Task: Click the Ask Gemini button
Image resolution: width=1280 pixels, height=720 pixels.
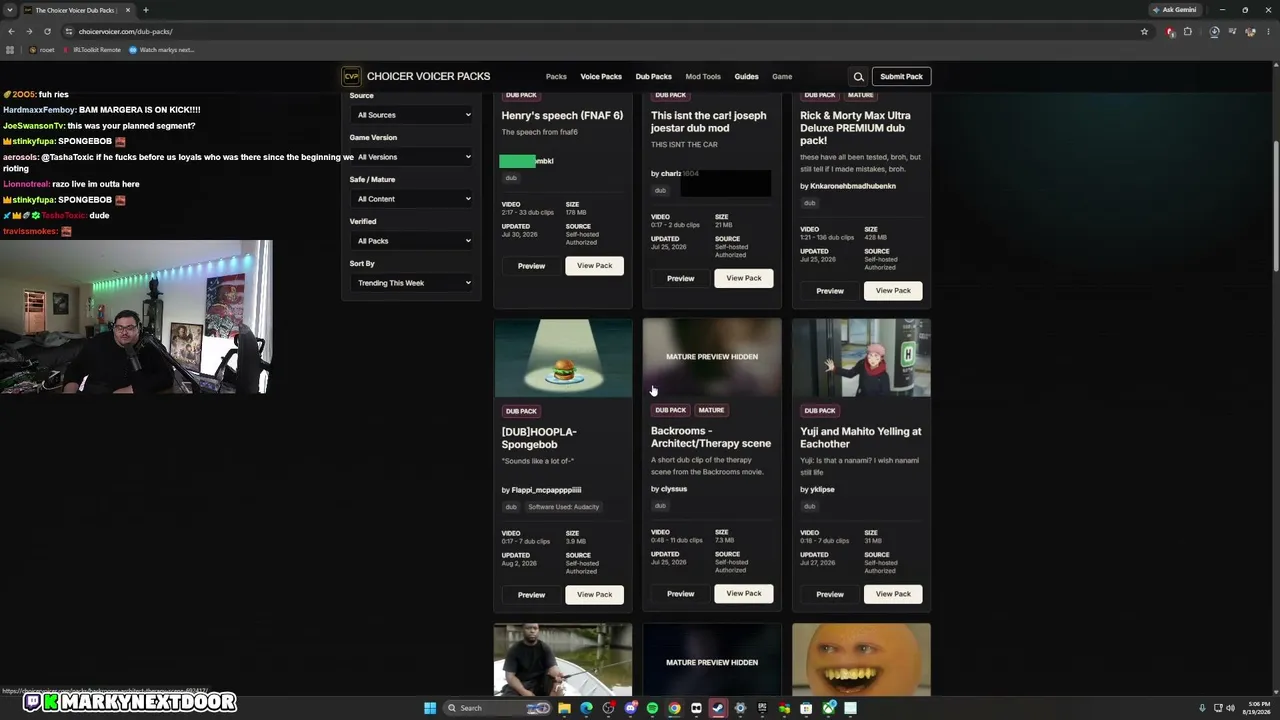Action: (x=1174, y=10)
